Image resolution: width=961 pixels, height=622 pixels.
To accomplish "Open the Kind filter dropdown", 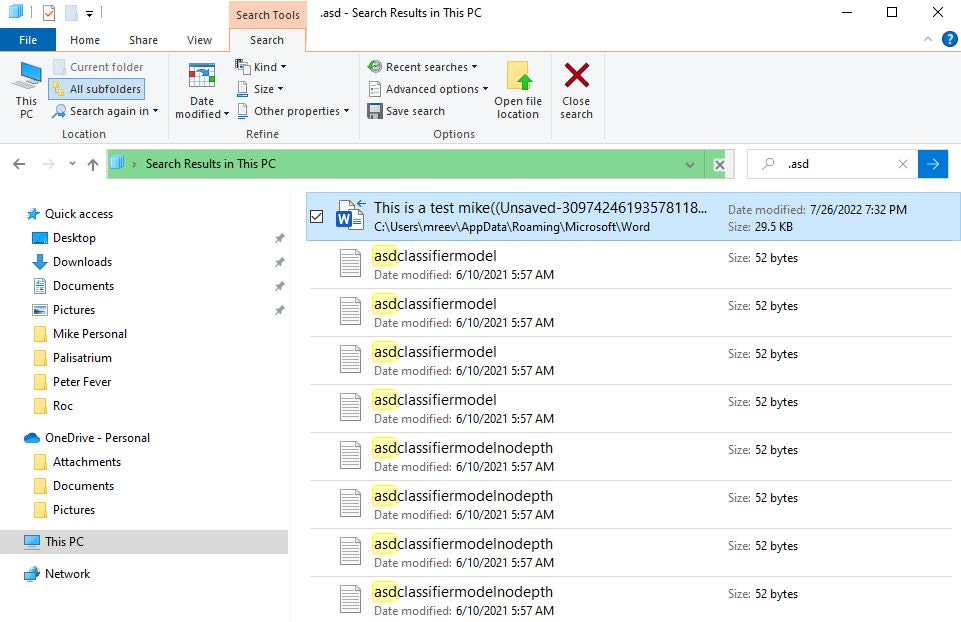I will (x=261, y=67).
